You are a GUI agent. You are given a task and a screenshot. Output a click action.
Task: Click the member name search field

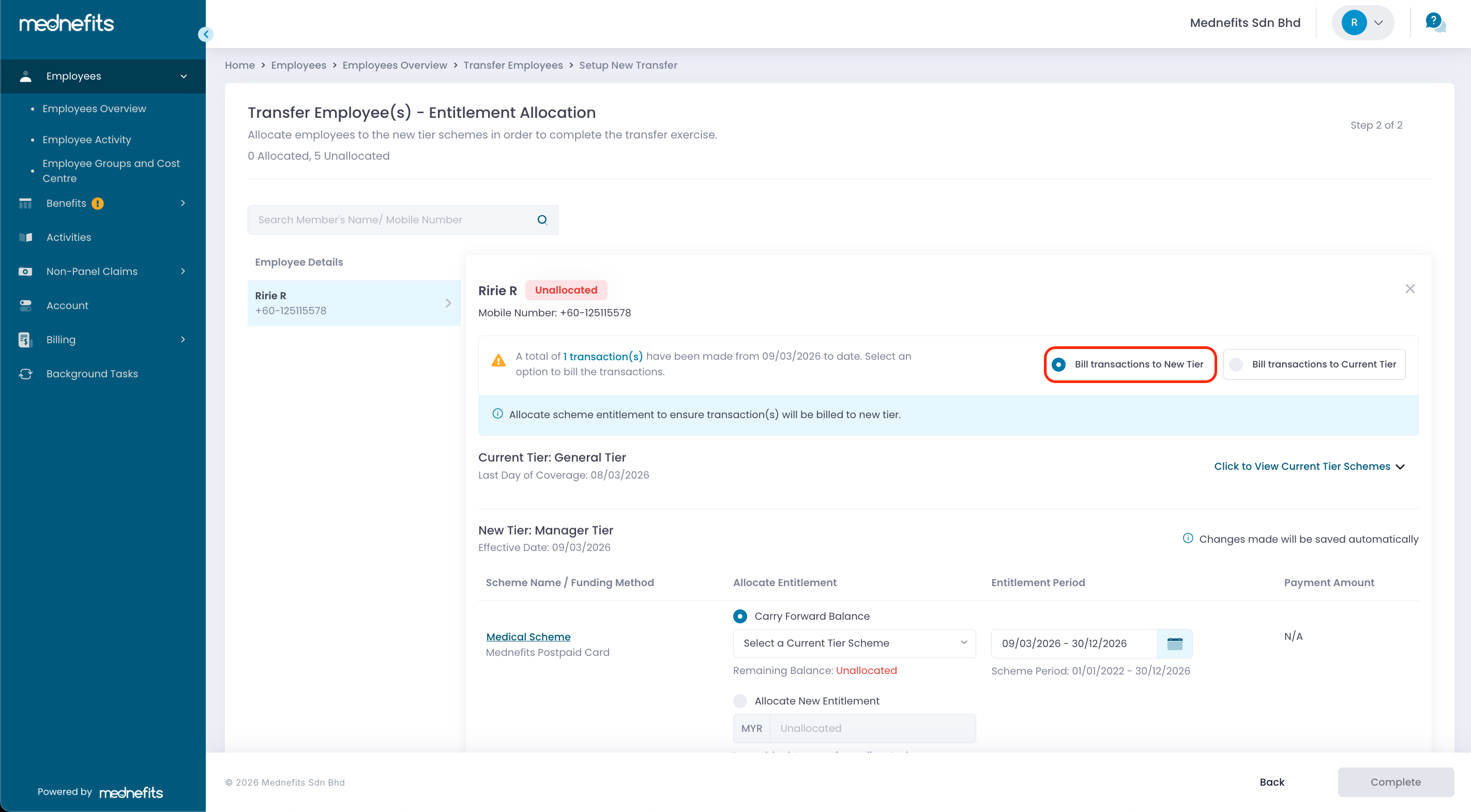coord(394,220)
